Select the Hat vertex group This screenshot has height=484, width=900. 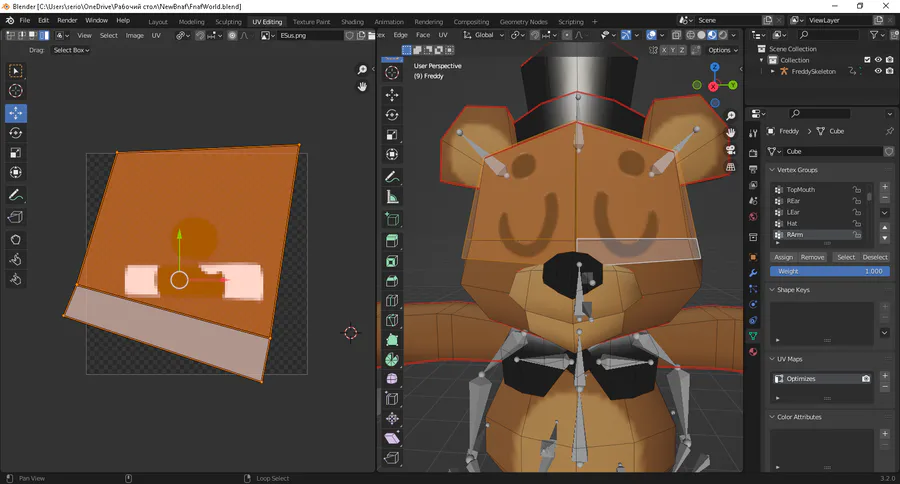pos(792,223)
